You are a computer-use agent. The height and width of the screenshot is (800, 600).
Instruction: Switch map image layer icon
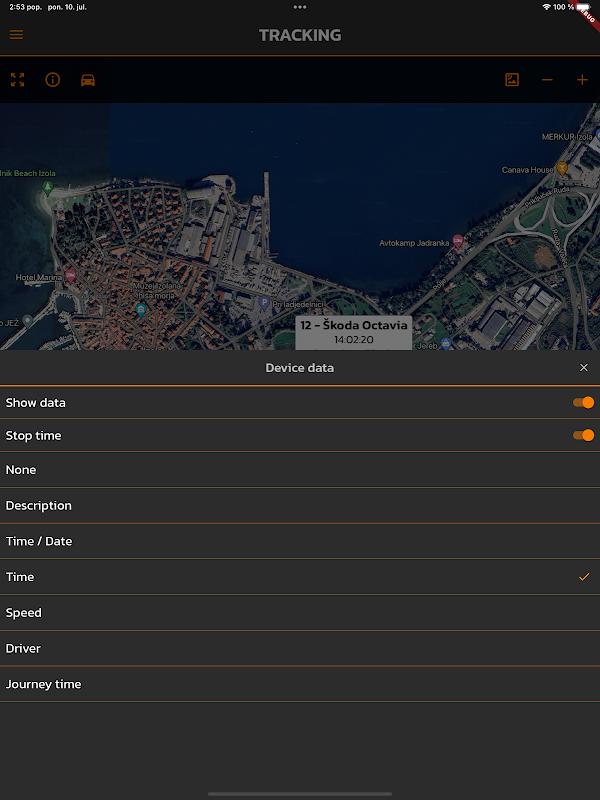[x=512, y=80]
